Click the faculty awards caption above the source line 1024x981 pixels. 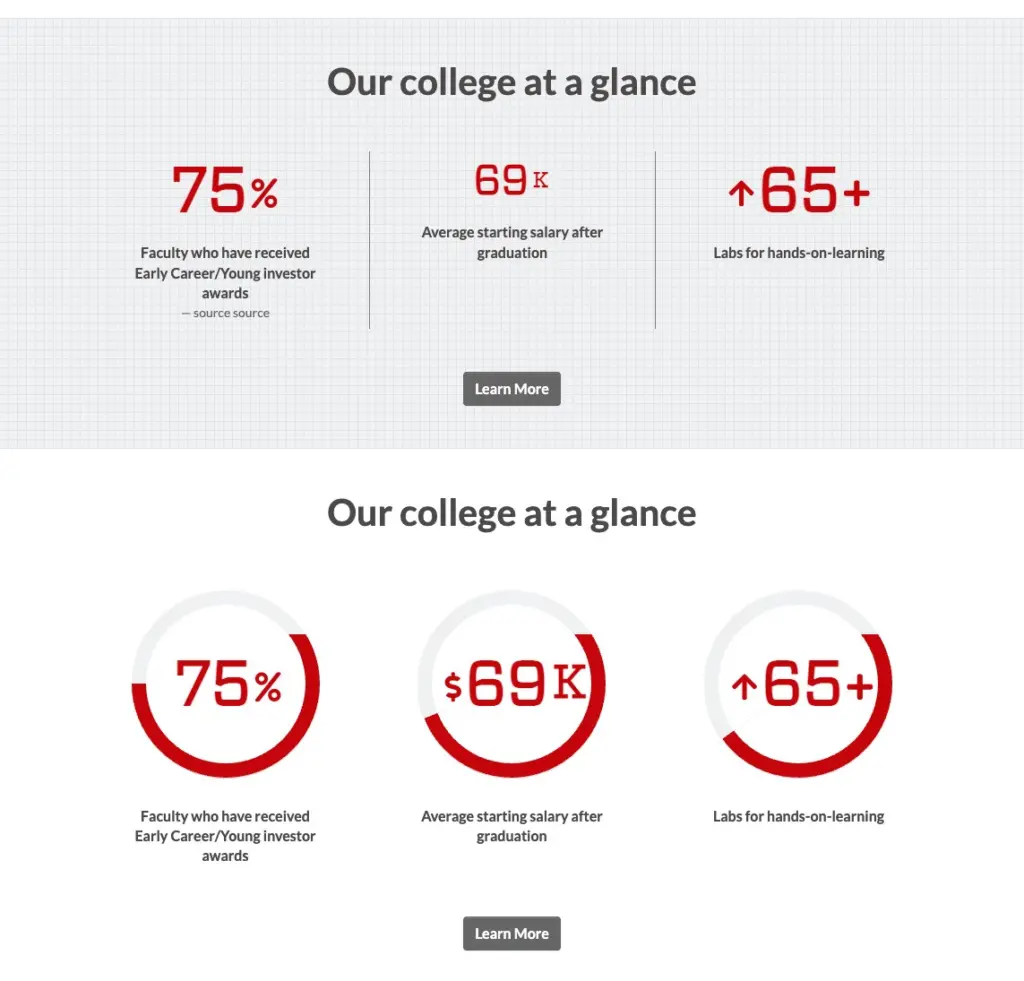tap(225, 273)
